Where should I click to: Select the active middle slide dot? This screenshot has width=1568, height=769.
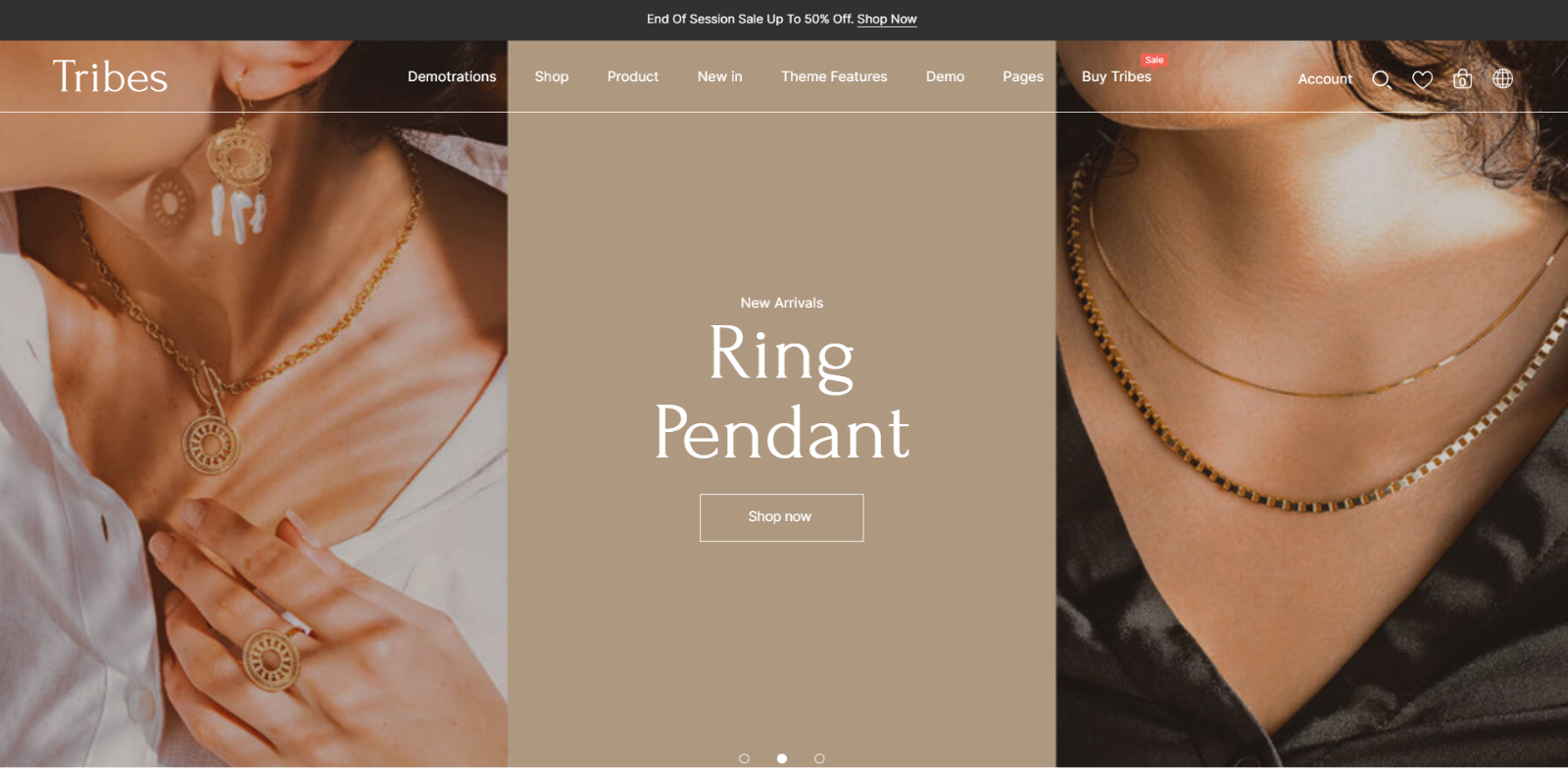[782, 758]
